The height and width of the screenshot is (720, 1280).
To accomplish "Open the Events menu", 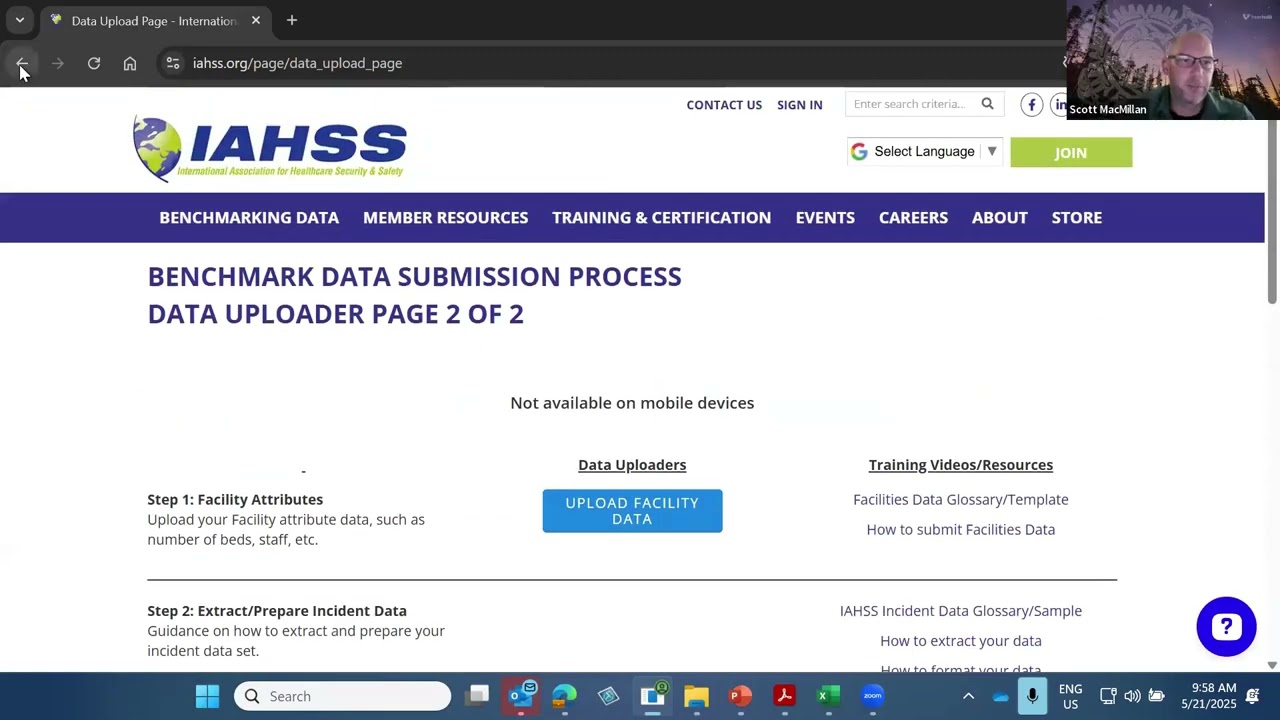I will 825,217.
